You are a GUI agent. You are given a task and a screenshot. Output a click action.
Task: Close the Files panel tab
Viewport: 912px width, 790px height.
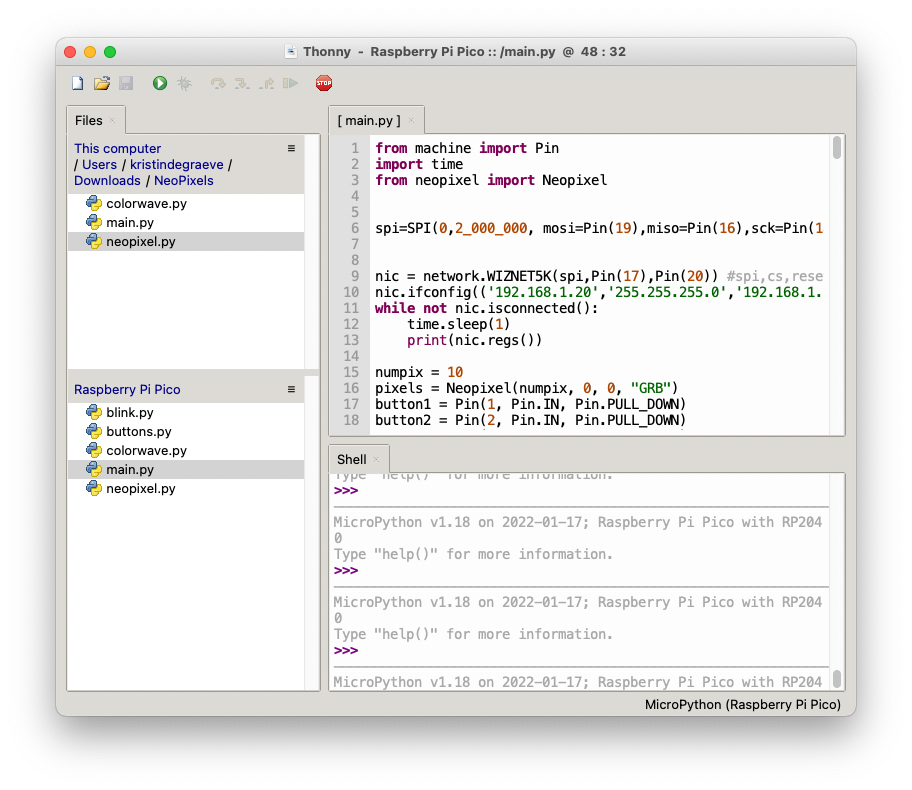pos(112,120)
